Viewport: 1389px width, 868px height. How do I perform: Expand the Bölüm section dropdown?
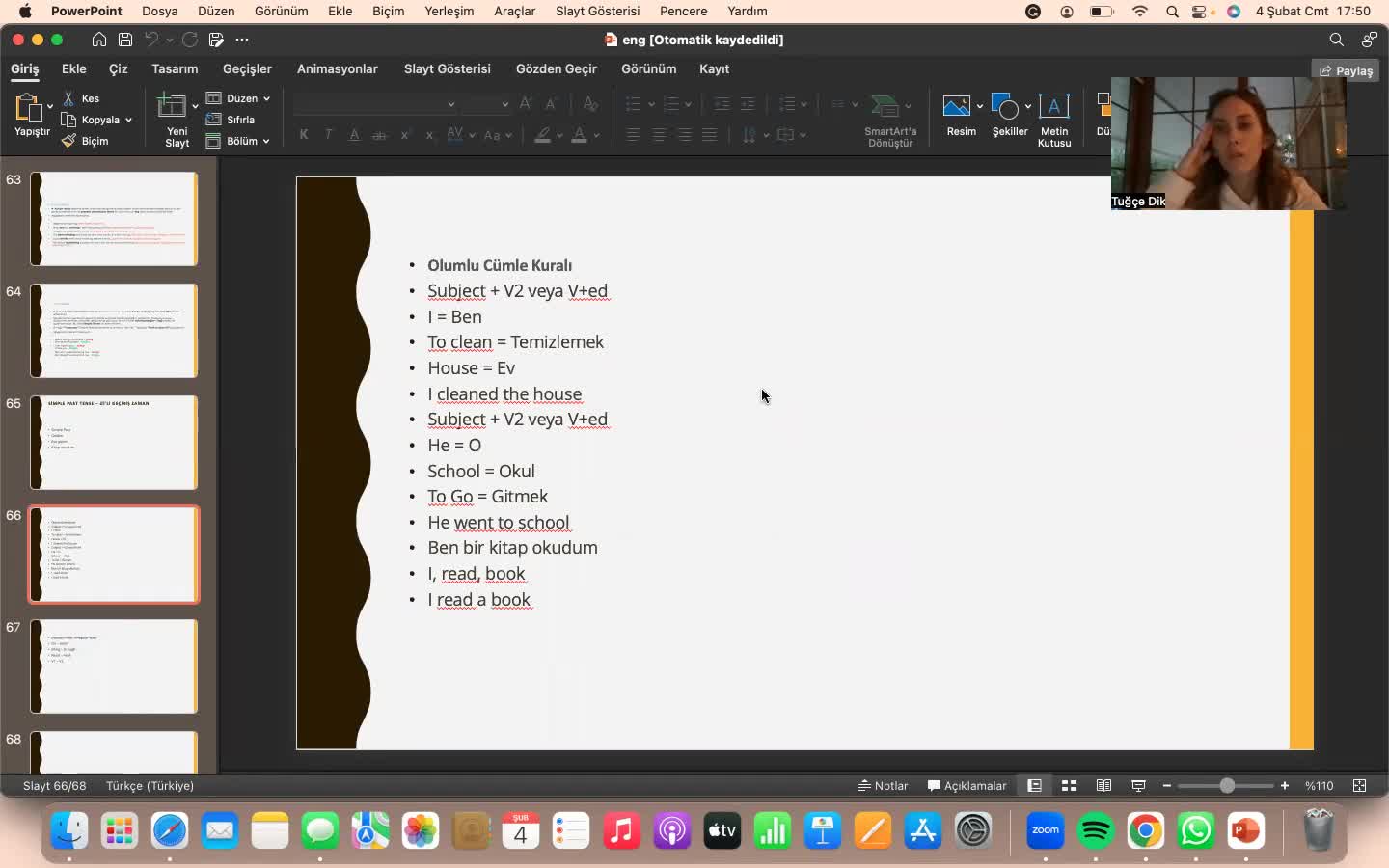(x=266, y=141)
